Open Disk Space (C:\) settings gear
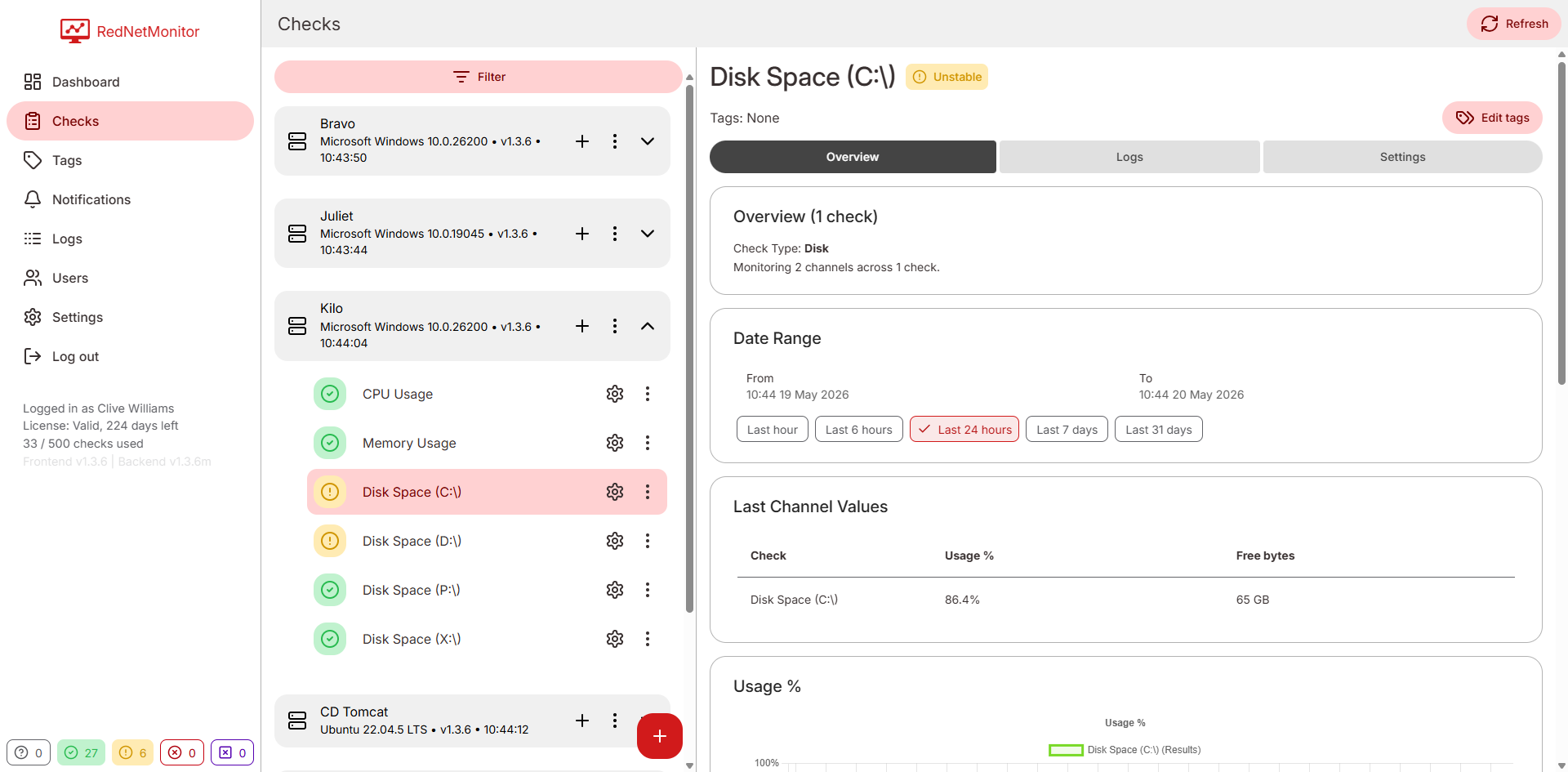 pos(615,492)
